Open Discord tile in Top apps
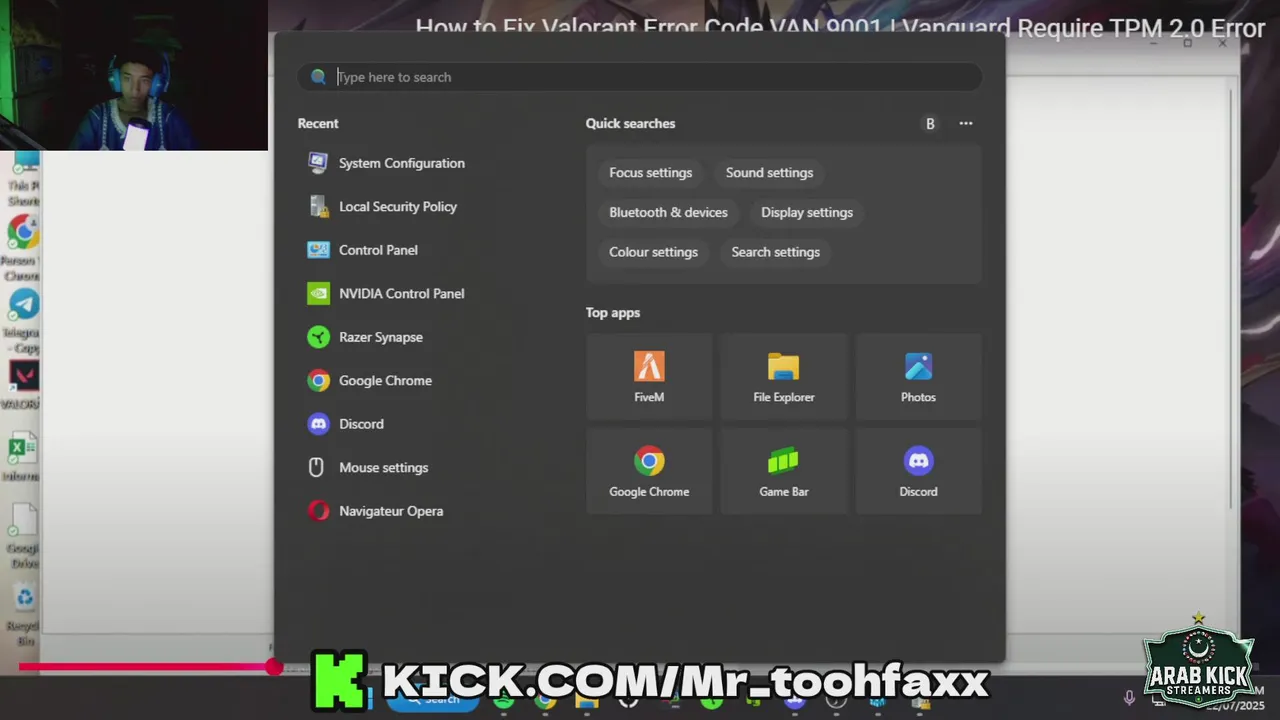 tap(918, 471)
